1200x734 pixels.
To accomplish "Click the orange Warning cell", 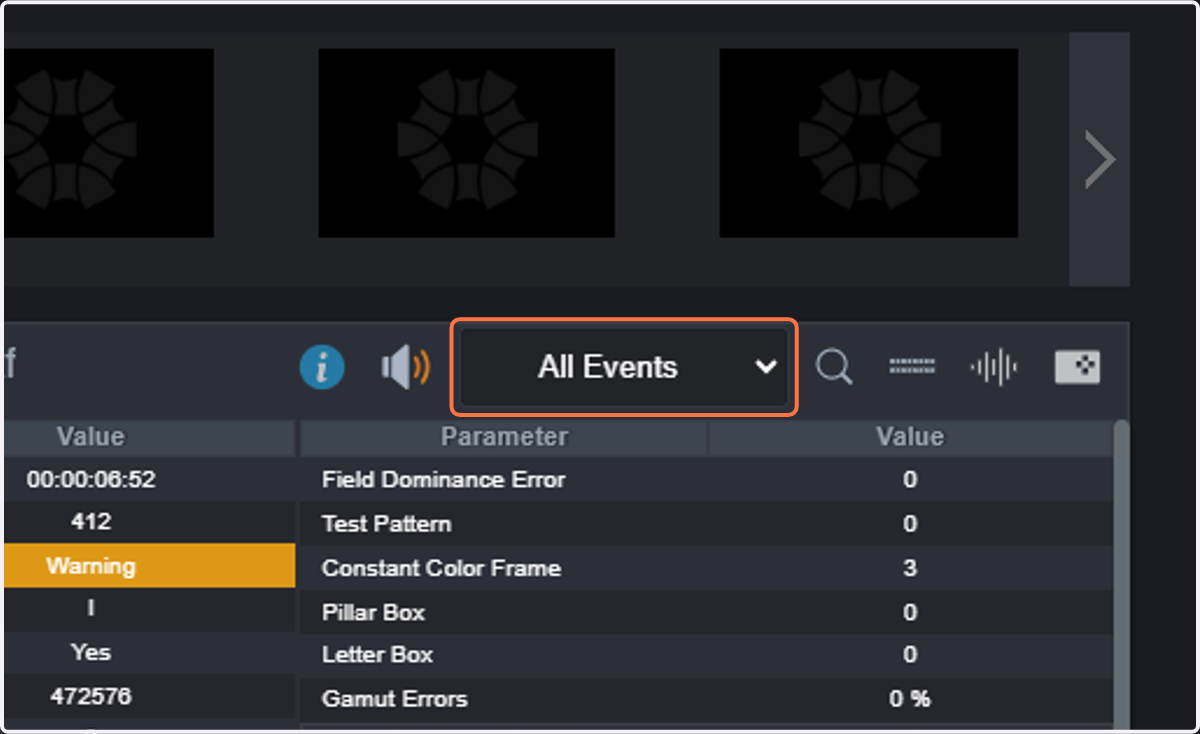I will [x=150, y=566].
